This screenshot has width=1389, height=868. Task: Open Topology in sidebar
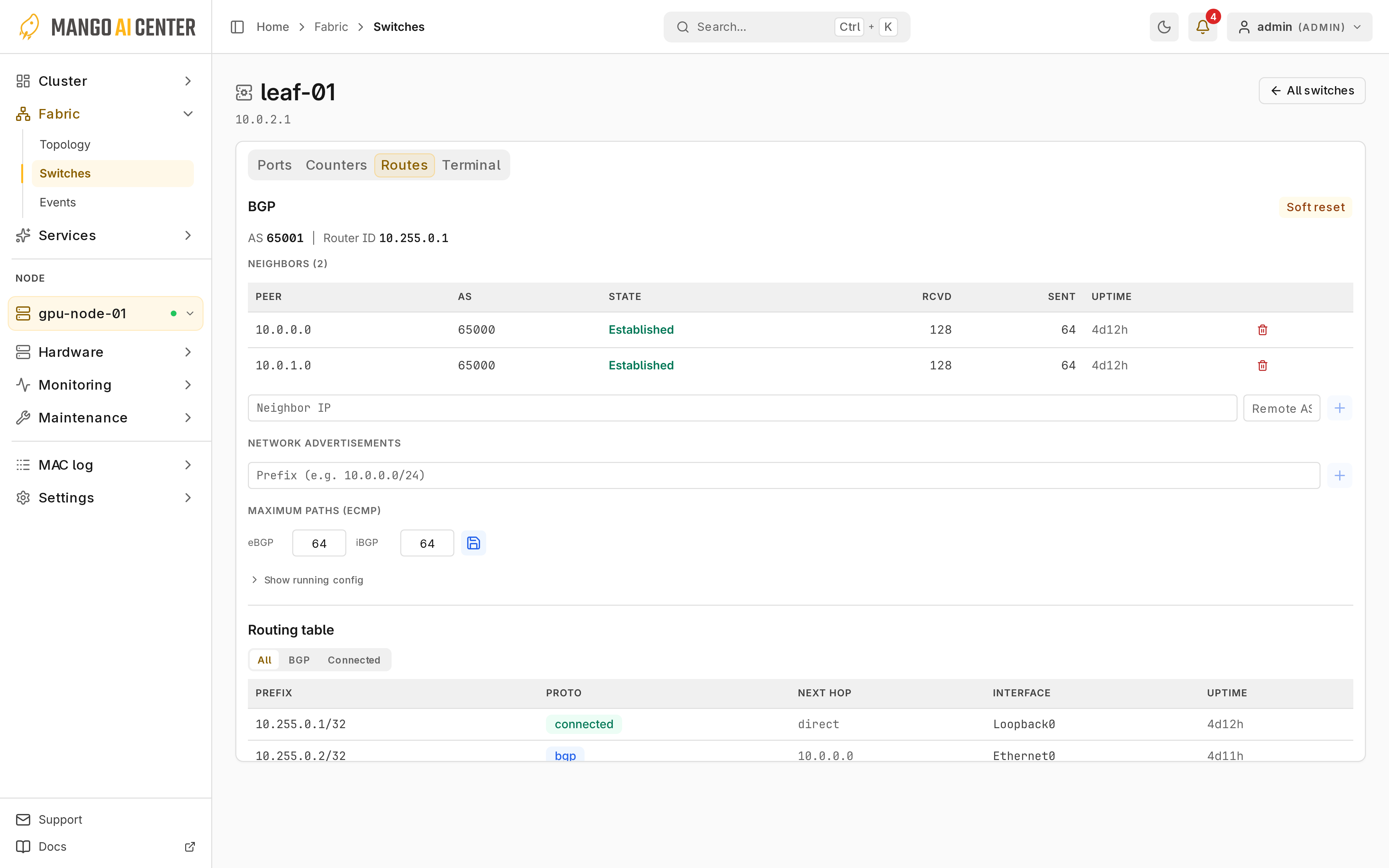click(113, 145)
